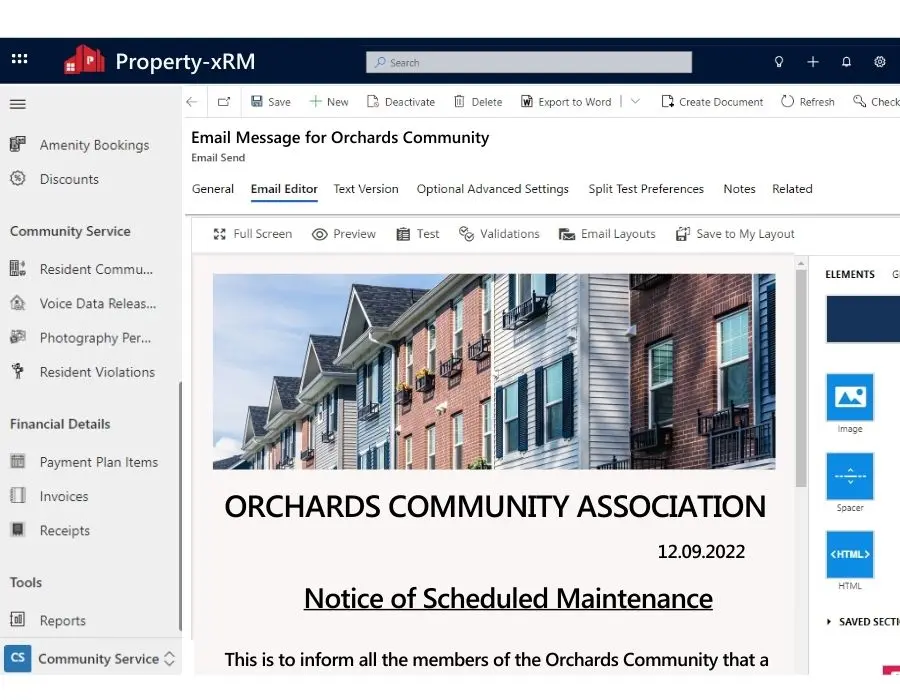Image resolution: width=900 pixels, height=700 pixels.
Task: Click the Test button
Action: [418, 234]
